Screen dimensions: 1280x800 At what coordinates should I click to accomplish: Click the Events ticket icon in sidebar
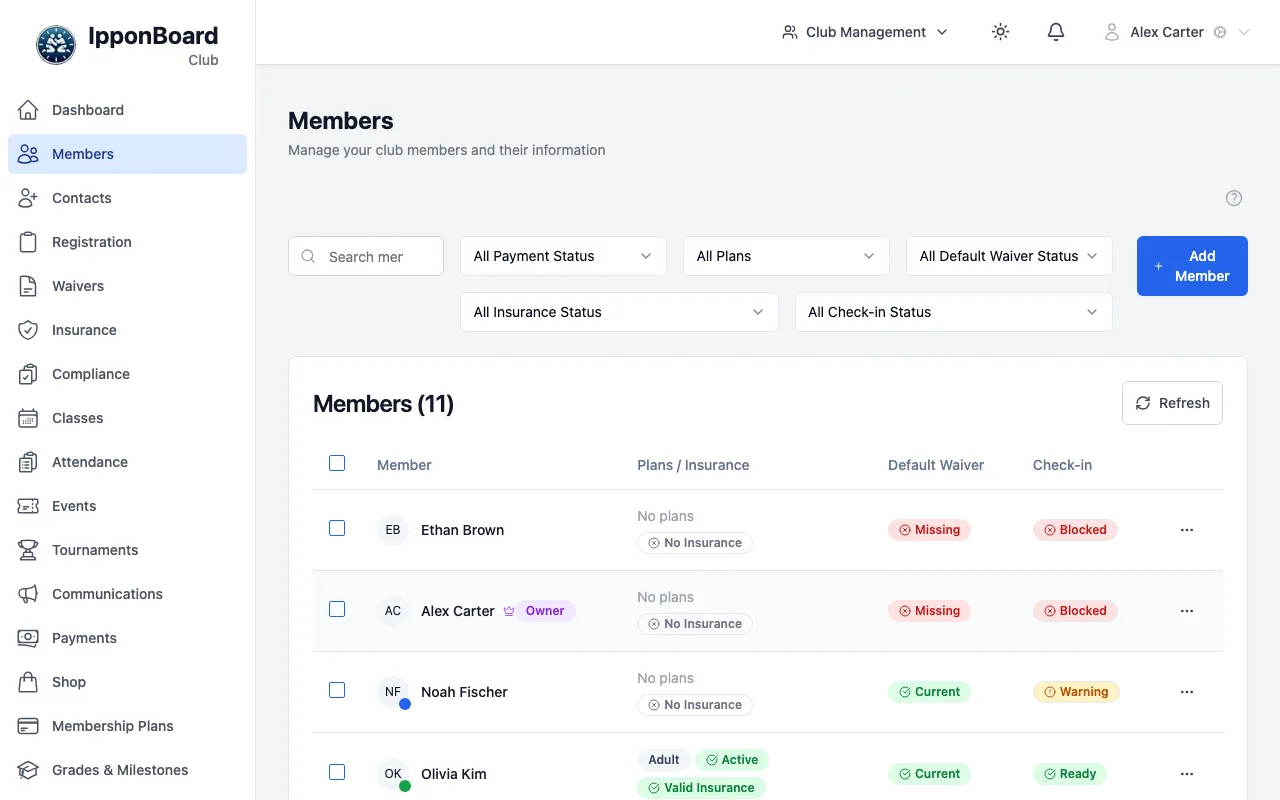coord(28,506)
